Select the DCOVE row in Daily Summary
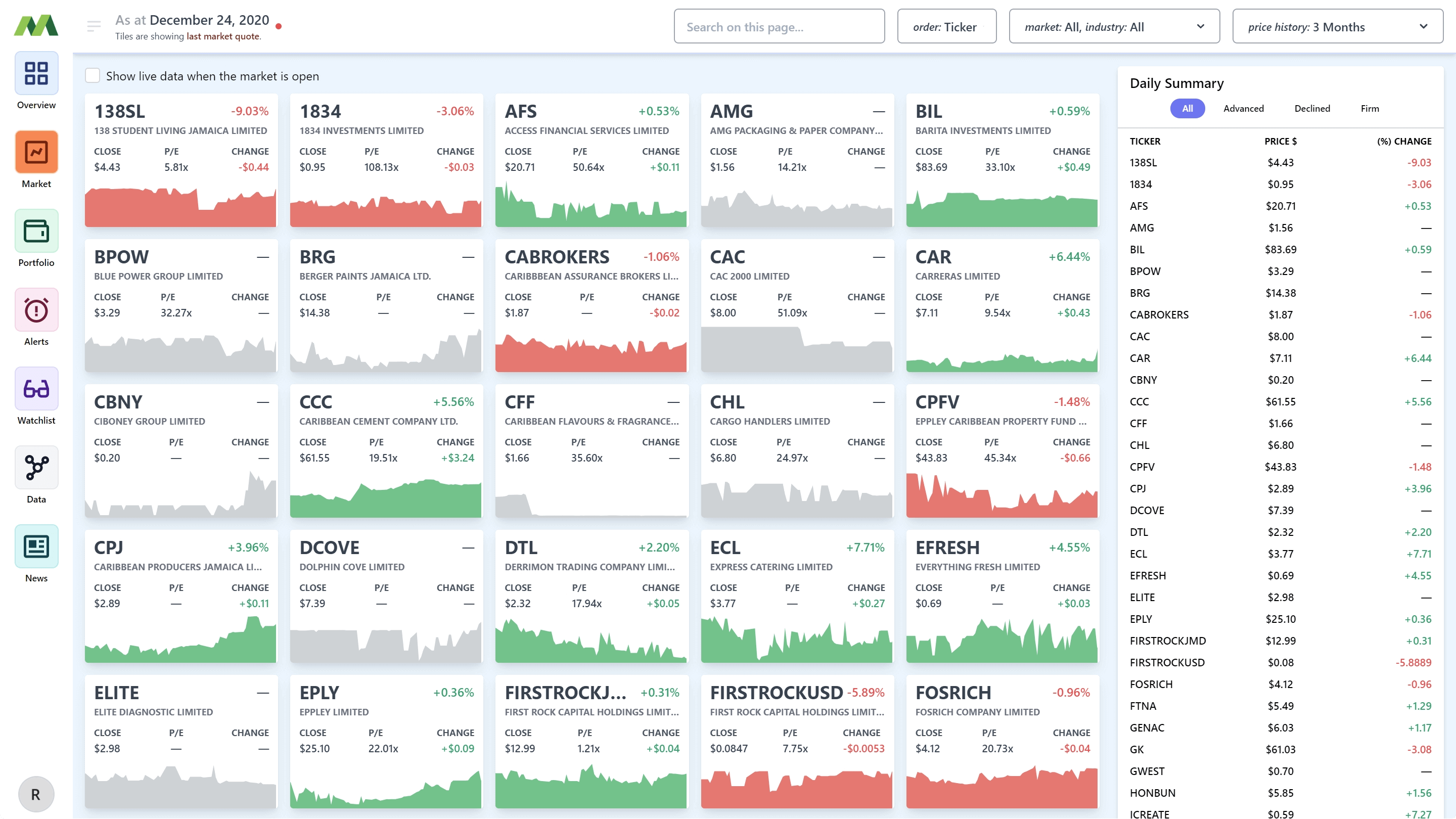The image size is (1456, 819). tap(1280, 511)
